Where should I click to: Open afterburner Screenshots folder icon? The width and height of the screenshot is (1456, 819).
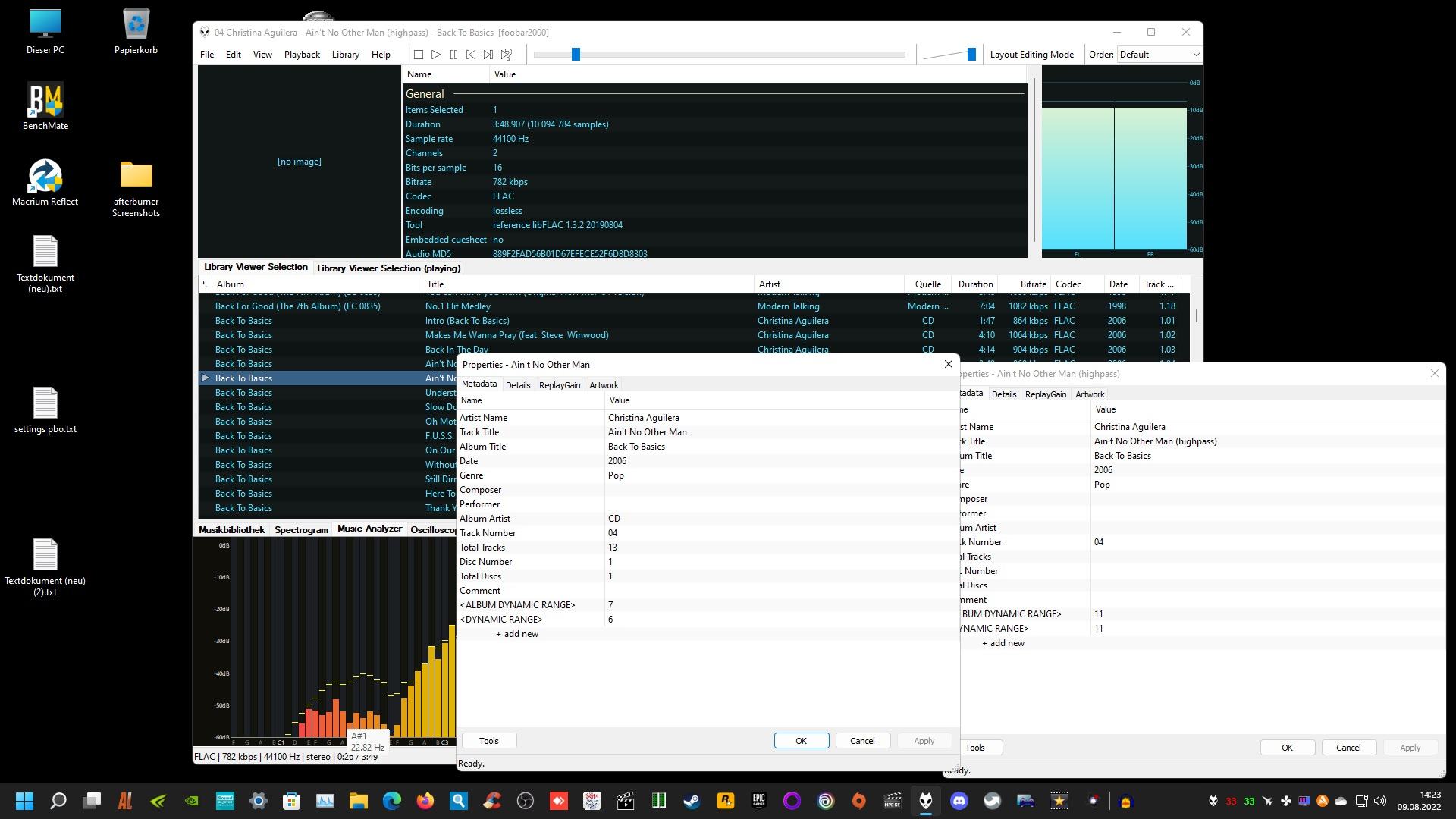(x=136, y=188)
